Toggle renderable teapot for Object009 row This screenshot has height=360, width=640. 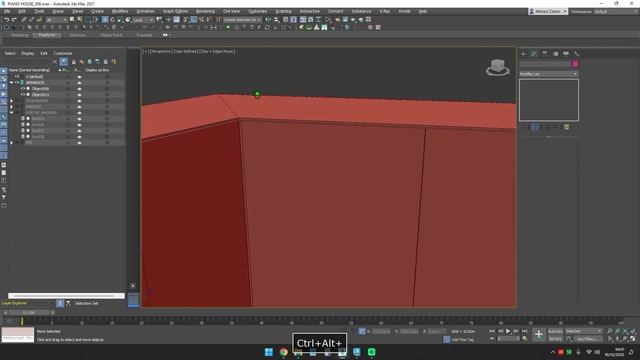tap(80, 89)
